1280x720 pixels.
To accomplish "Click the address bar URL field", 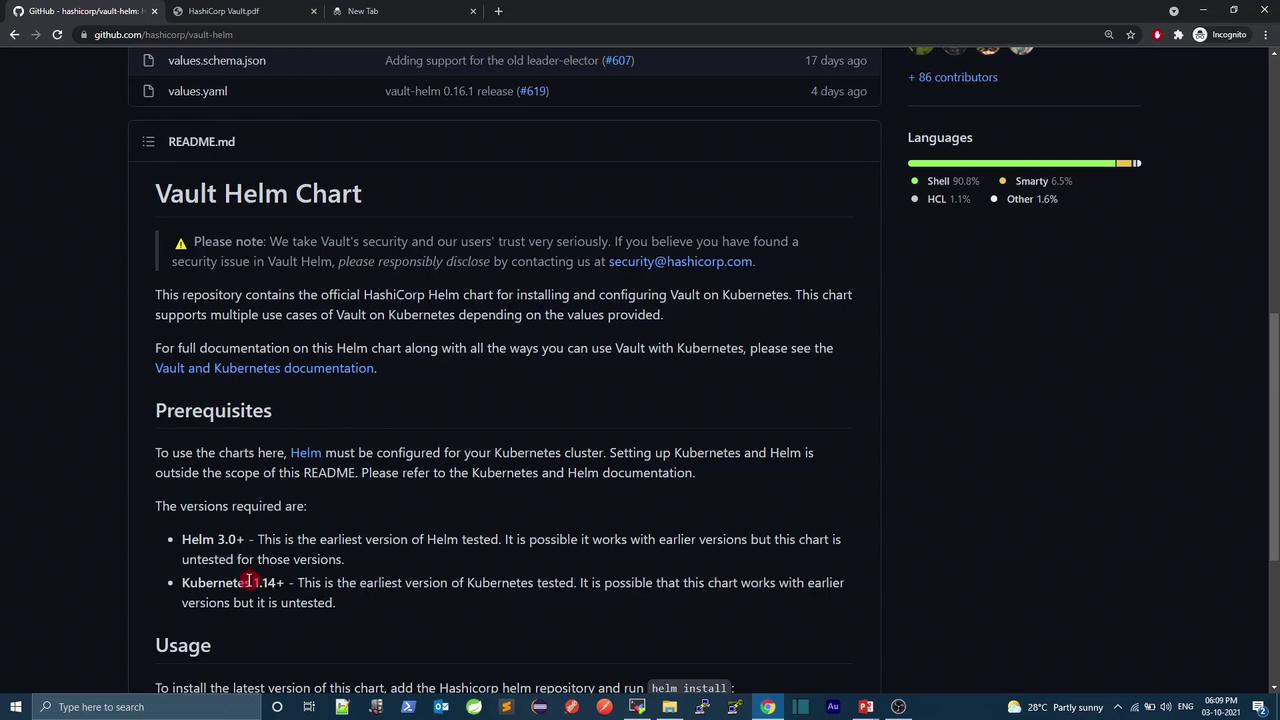I will coord(590,35).
